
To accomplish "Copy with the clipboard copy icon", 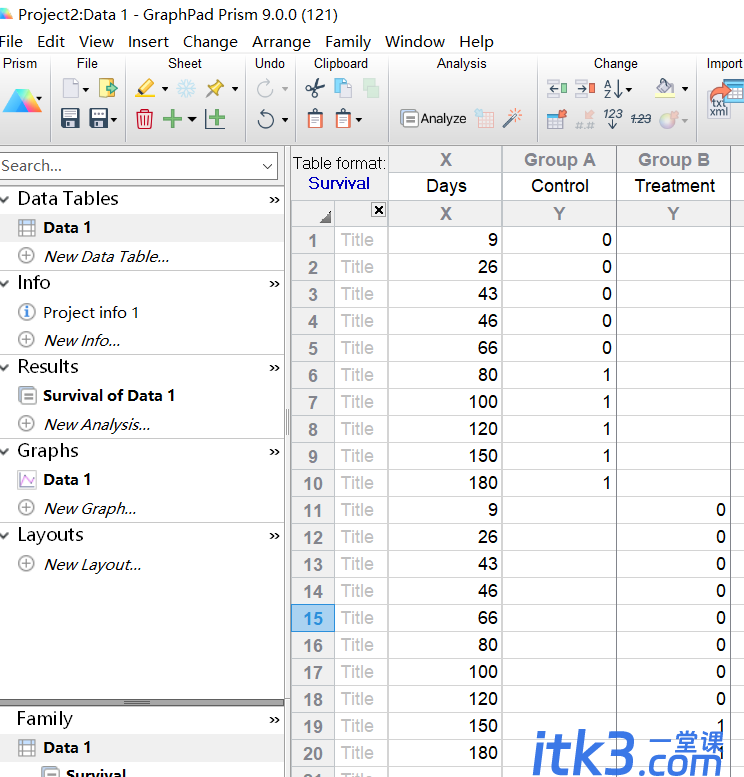I will 343,89.
